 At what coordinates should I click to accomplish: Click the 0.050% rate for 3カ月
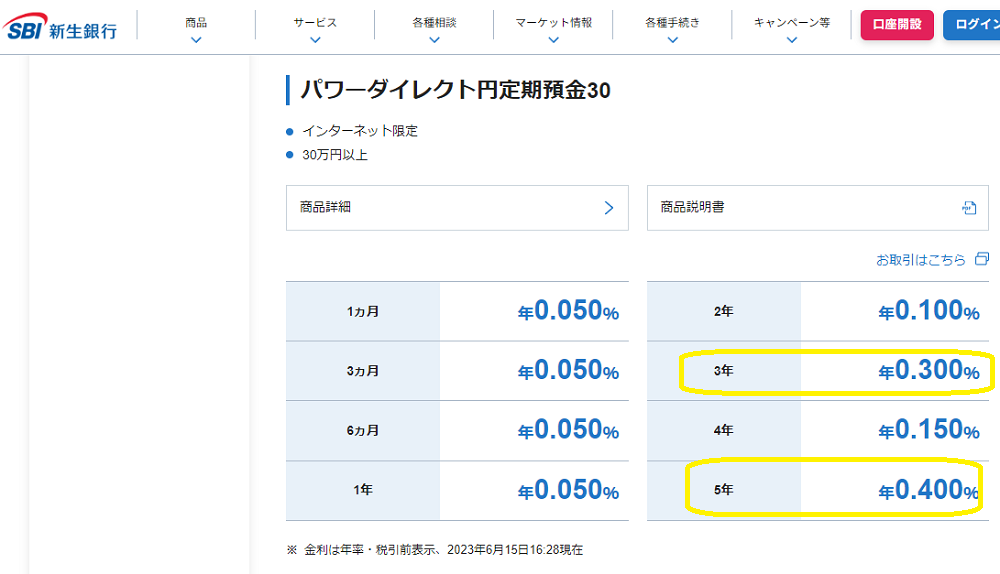click(x=568, y=371)
